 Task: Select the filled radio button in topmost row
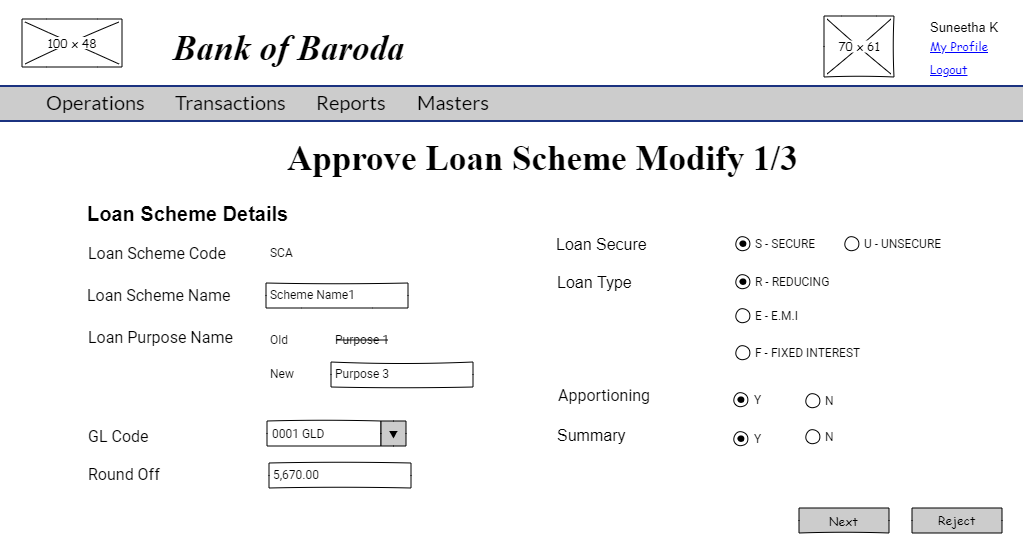[x=851, y=244]
